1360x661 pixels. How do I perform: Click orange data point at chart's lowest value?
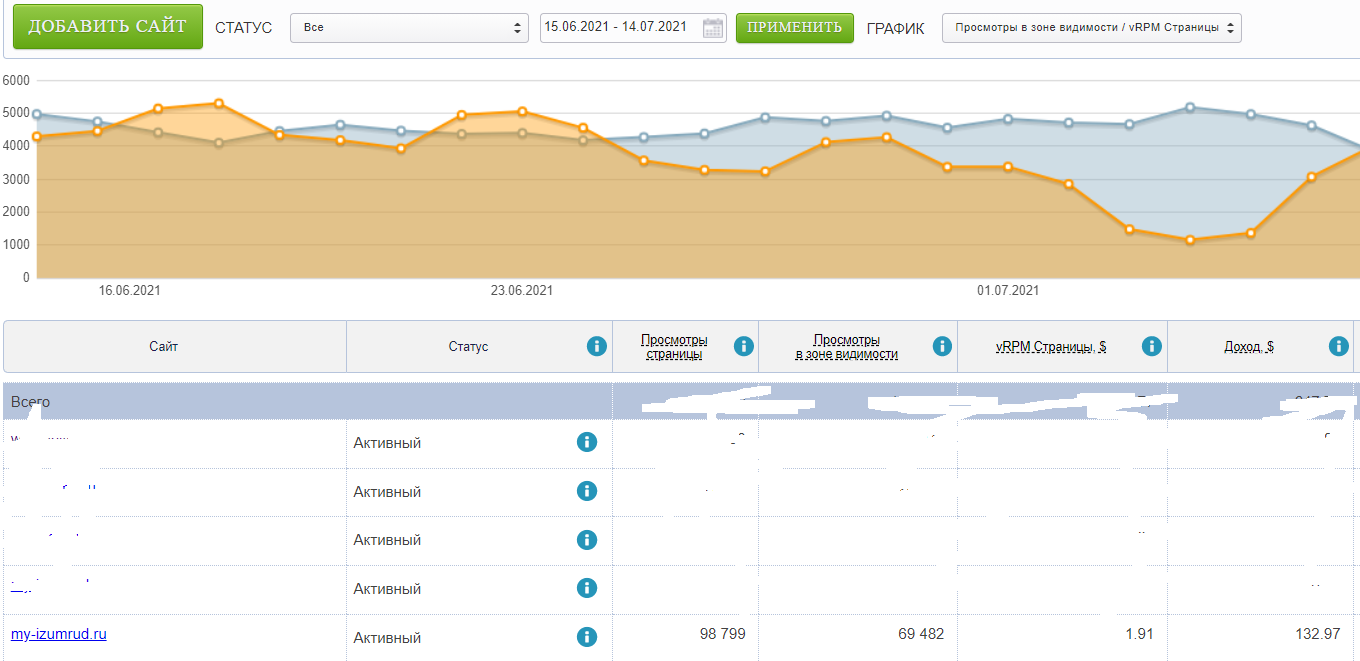pos(1190,240)
